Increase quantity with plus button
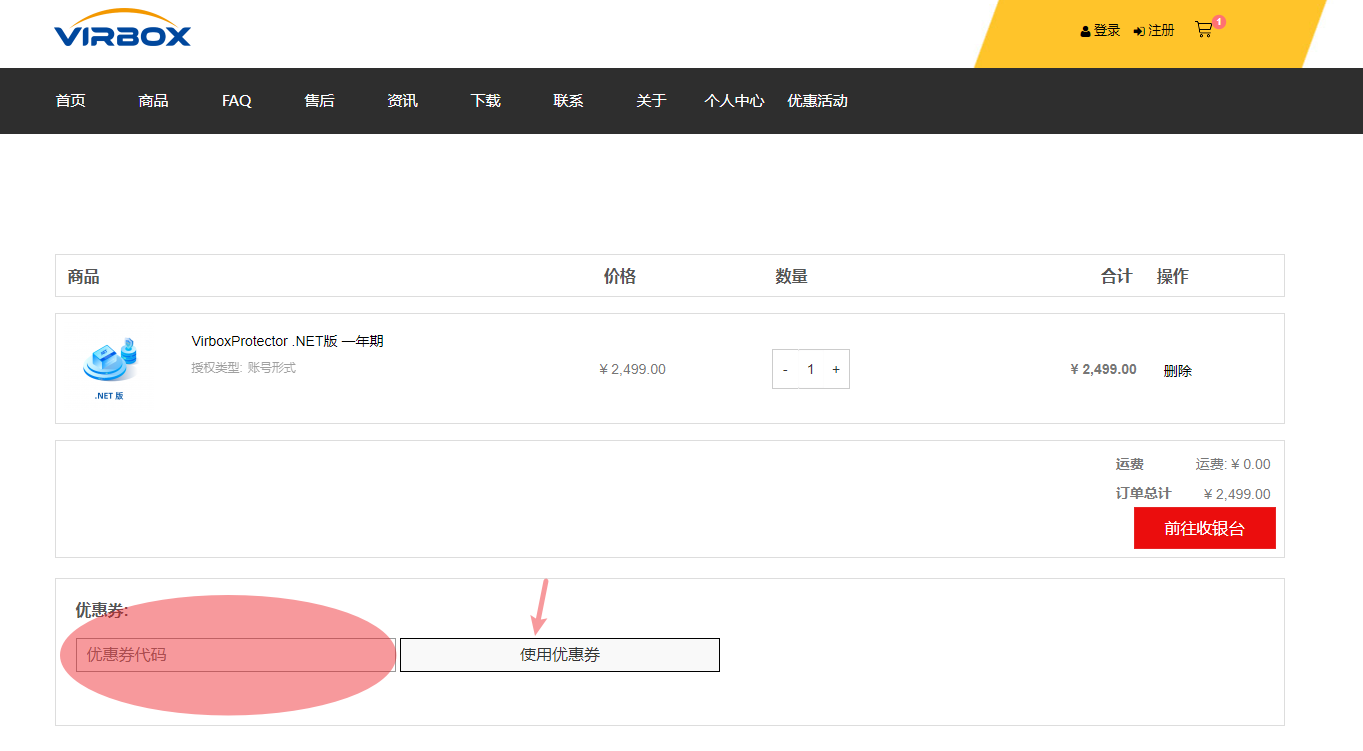 tap(836, 369)
